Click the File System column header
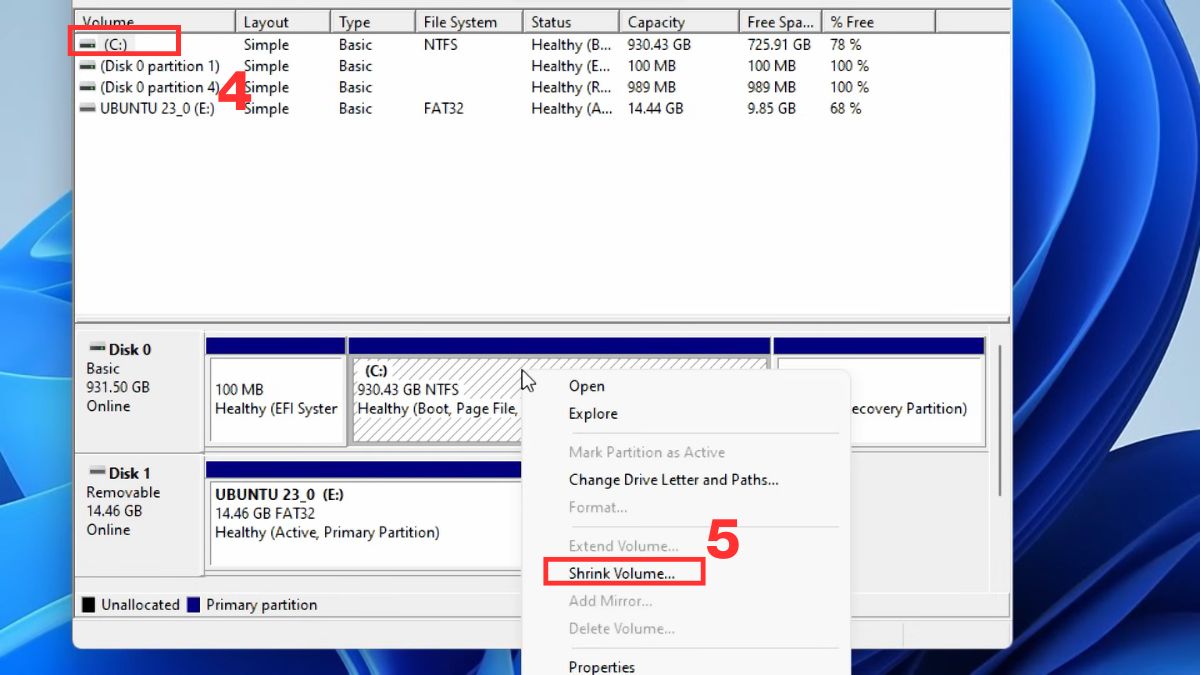The height and width of the screenshot is (675, 1200). tap(461, 22)
